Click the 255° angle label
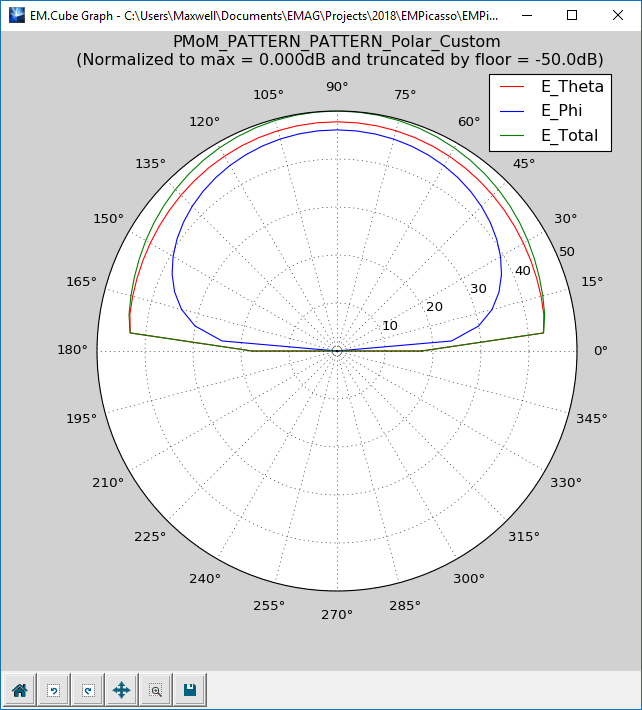Screen dimensions: 642x710 (269, 606)
